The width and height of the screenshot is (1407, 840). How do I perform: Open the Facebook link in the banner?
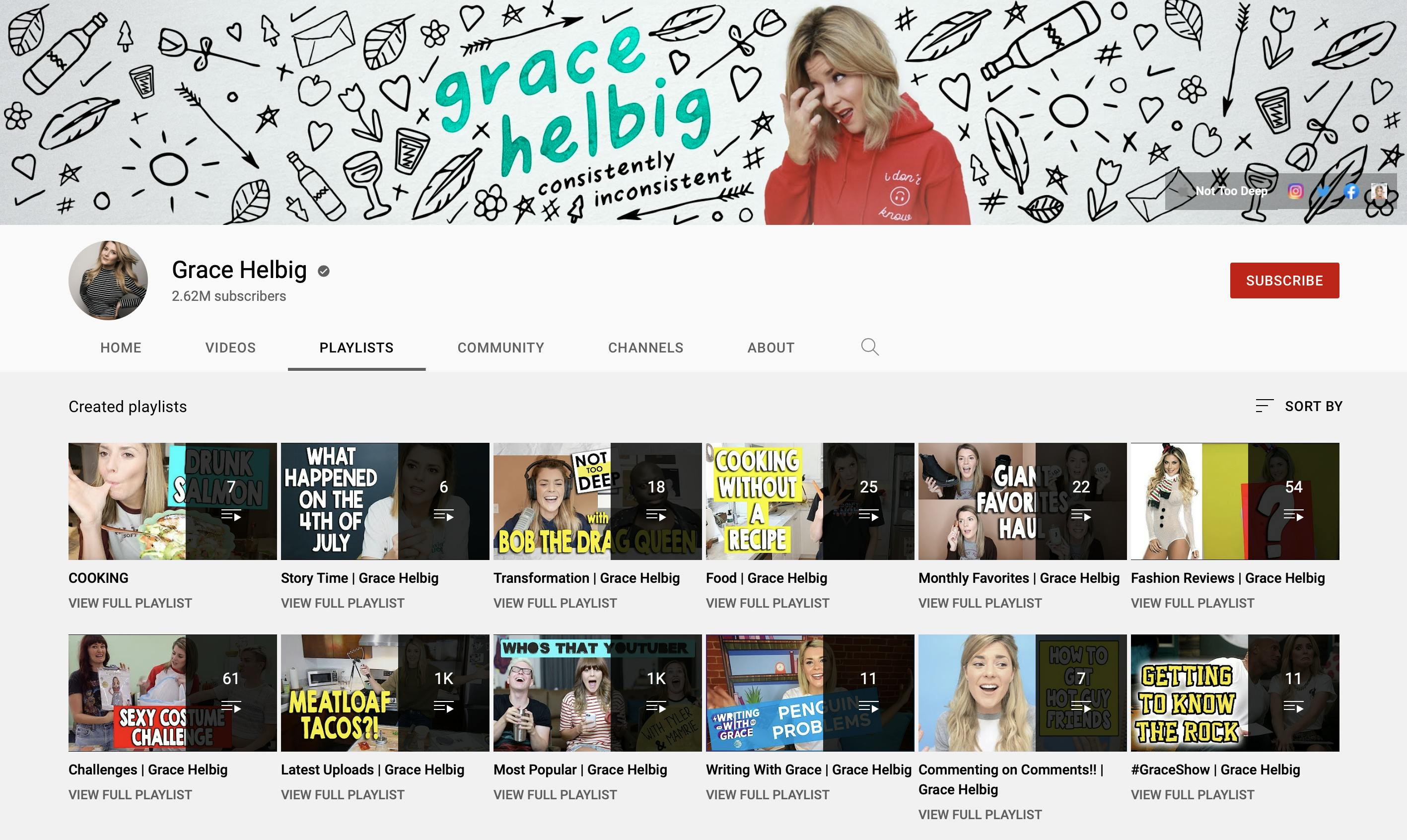(x=1351, y=191)
